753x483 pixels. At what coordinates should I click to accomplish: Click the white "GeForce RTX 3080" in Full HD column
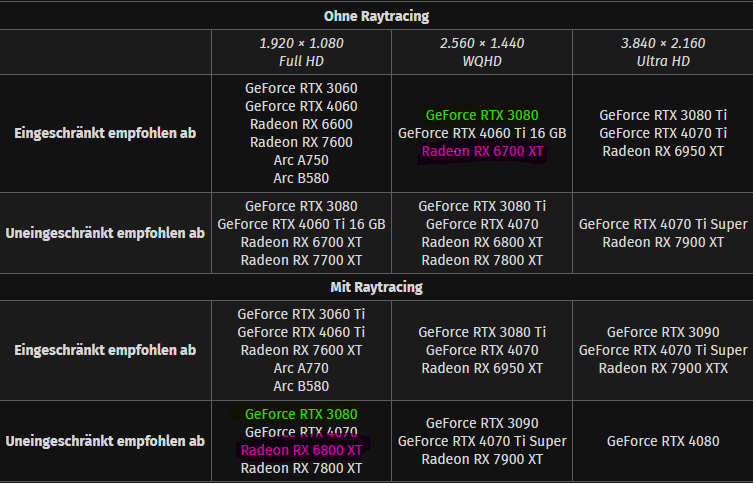coord(302,206)
